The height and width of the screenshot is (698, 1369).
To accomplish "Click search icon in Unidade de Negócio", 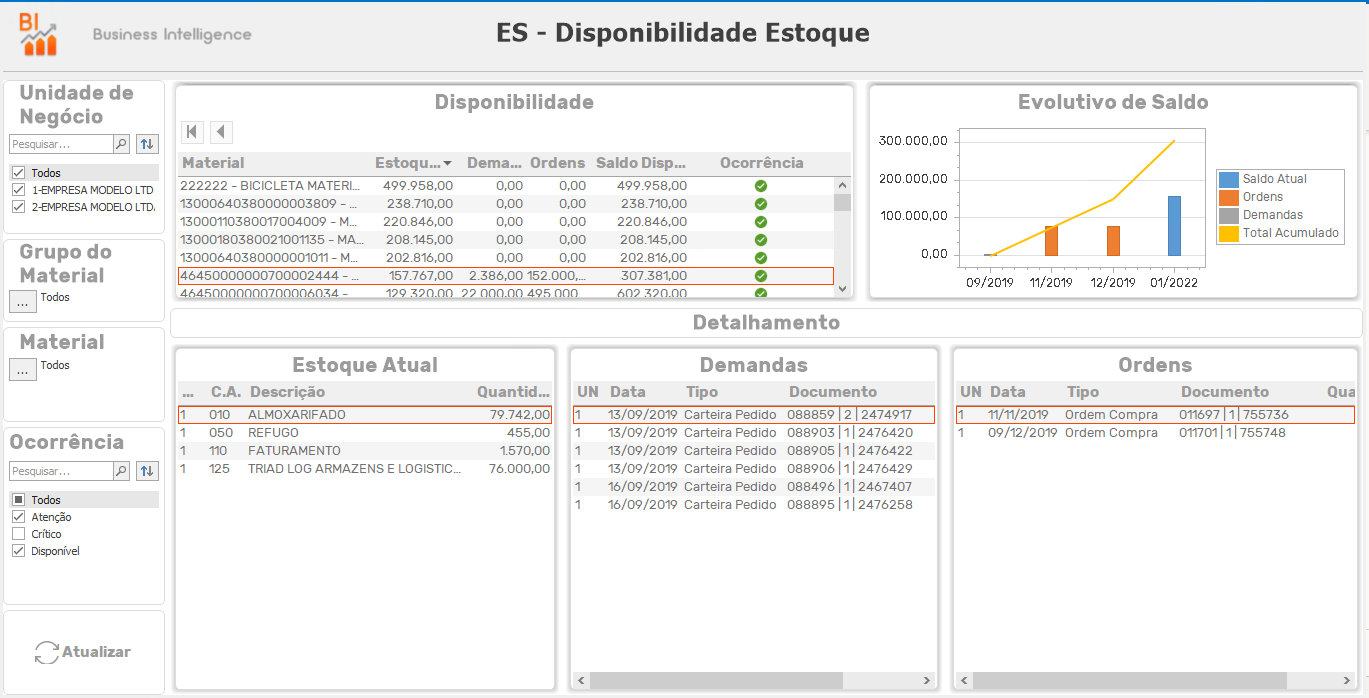I will pyautogui.click(x=122, y=144).
